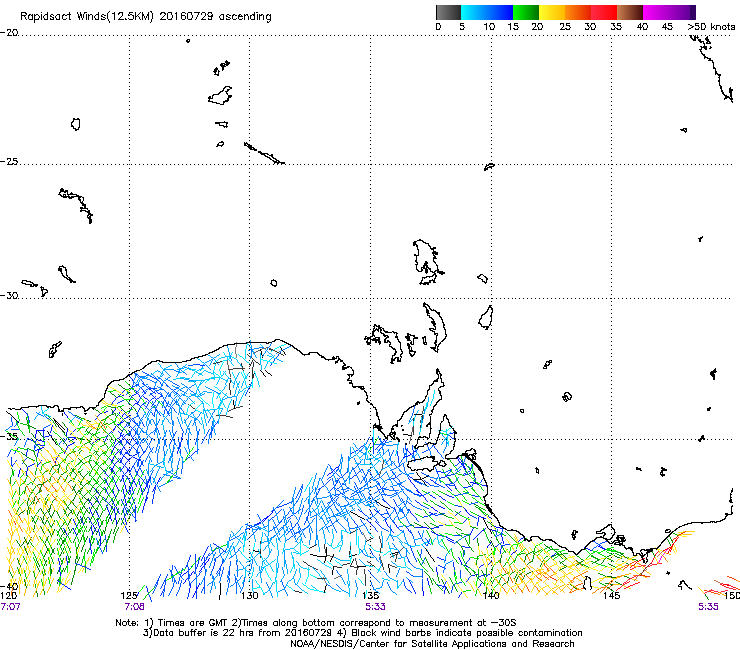This screenshot has width=740, height=650.
Task: Click the 'Rapidsact Winds(12.5KM) 20160729 ascending' title
Action: tap(146, 17)
